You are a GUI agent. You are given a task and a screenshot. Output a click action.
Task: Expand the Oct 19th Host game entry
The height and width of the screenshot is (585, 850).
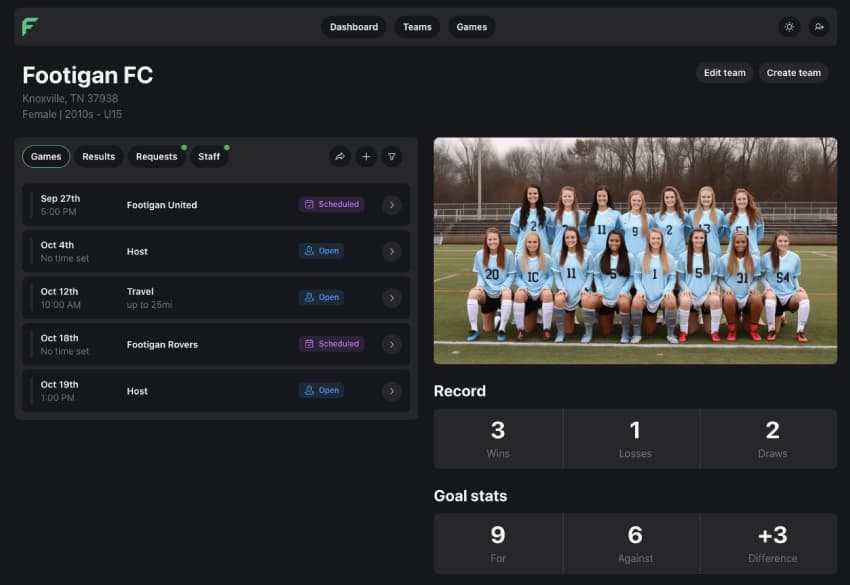click(392, 390)
